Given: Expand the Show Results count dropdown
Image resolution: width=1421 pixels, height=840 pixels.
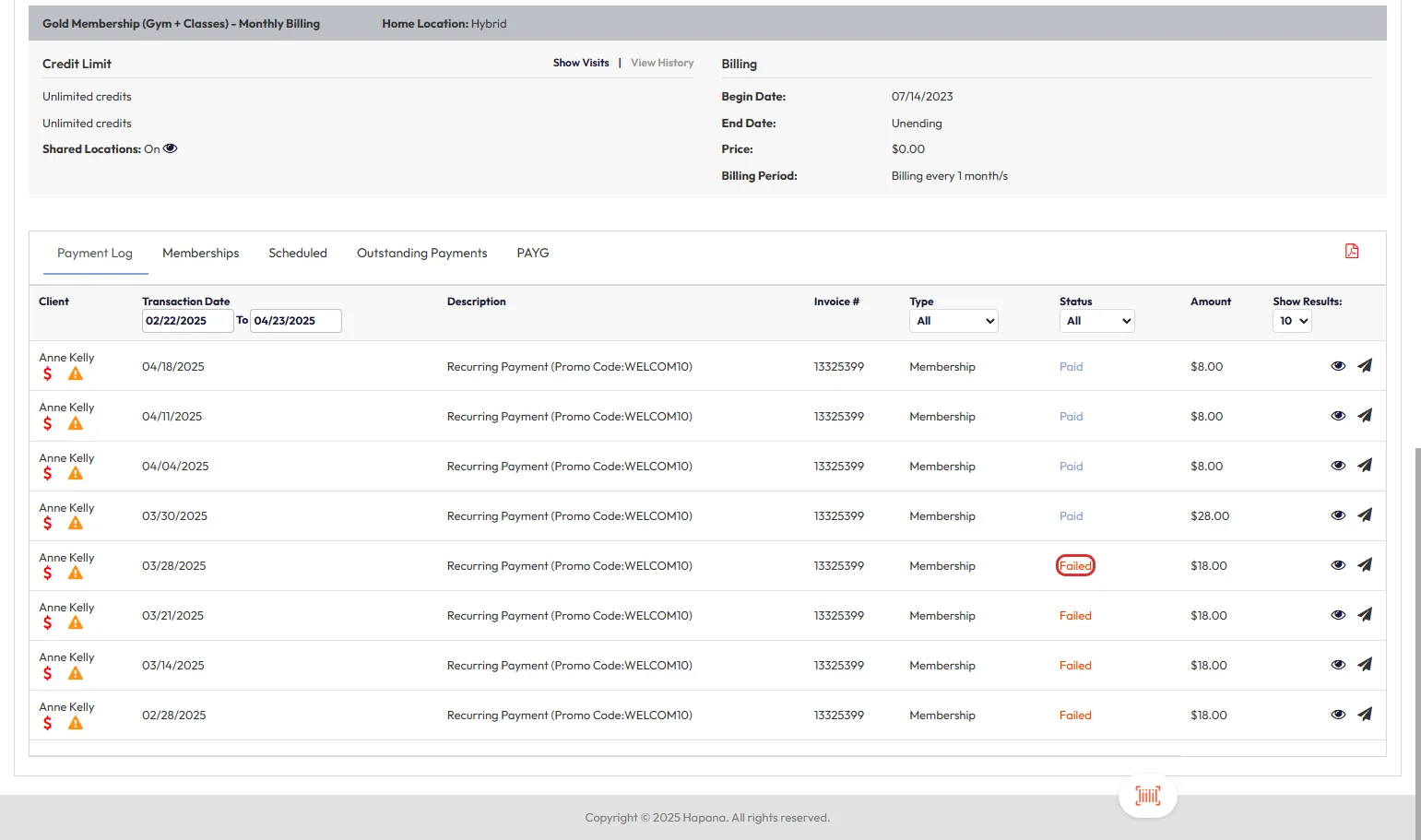Looking at the screenshot, I should [1292, 321].
